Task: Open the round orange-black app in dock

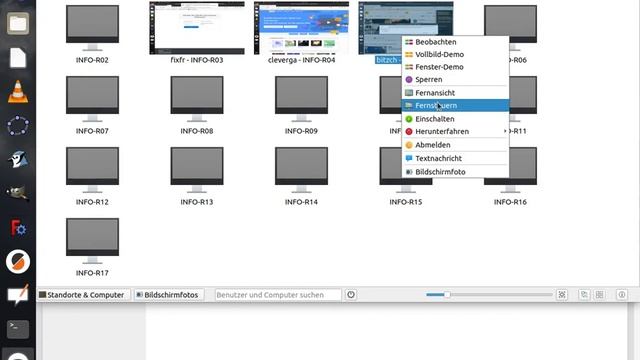Action: (18, 261)
